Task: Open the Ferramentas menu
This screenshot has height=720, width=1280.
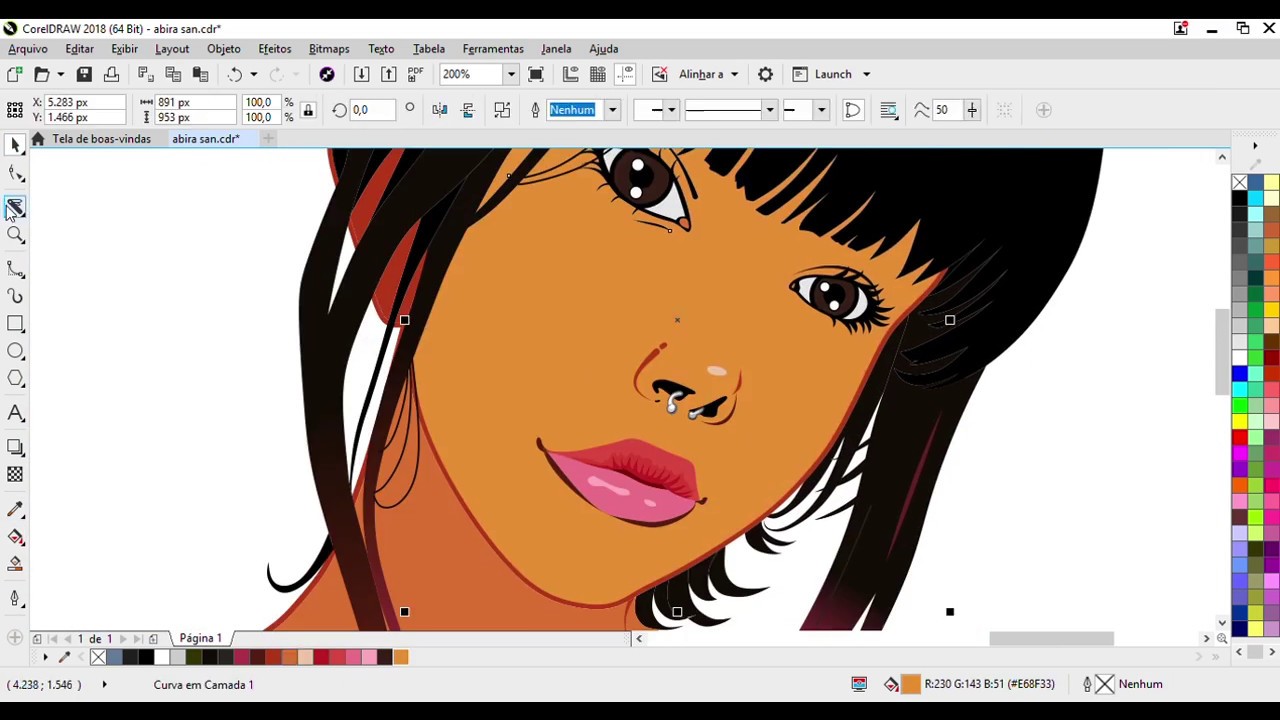Action: click(493, 49)
